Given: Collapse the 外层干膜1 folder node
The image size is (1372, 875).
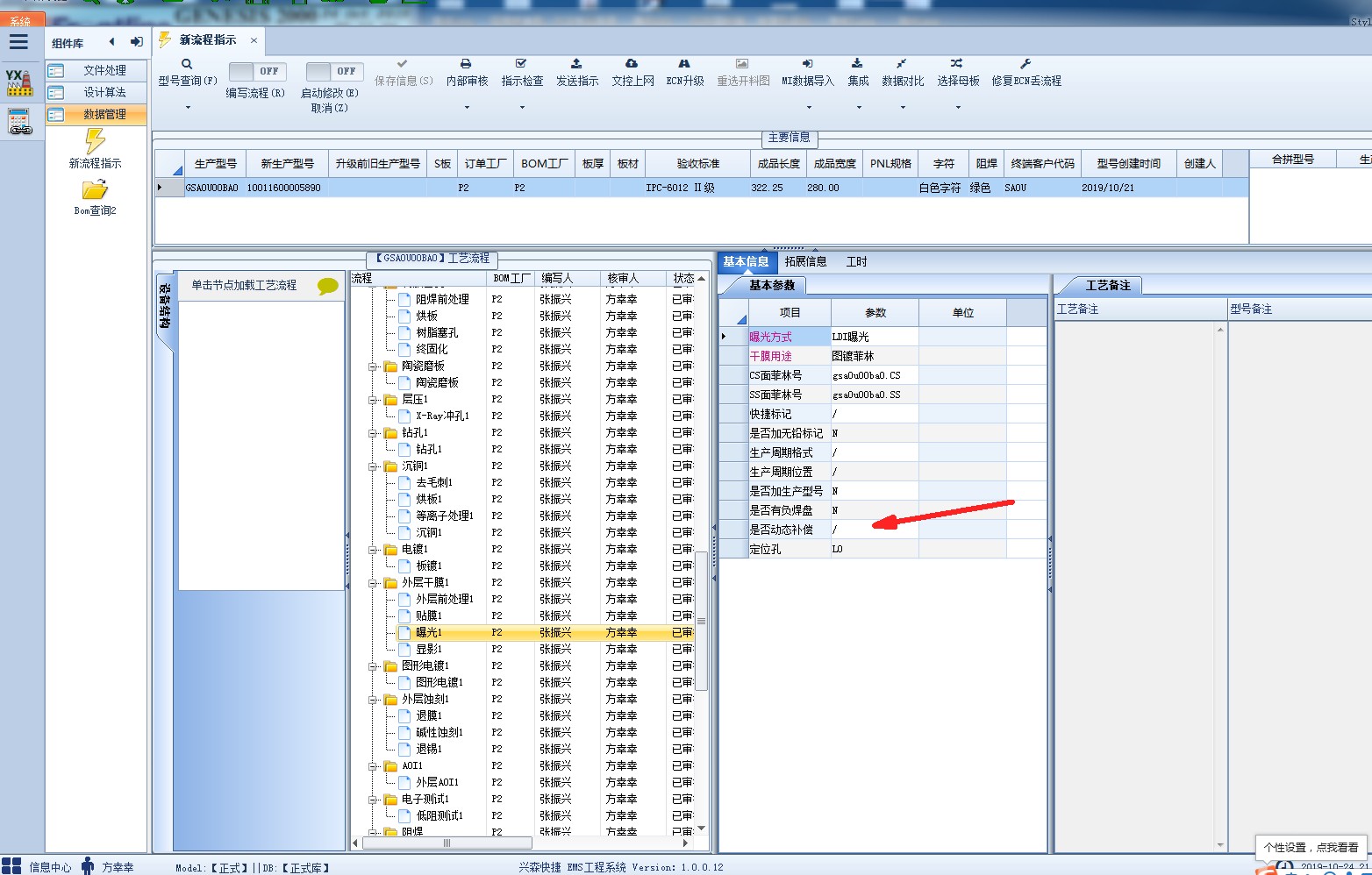Looking at the screenshot, I should coord(373,583).
